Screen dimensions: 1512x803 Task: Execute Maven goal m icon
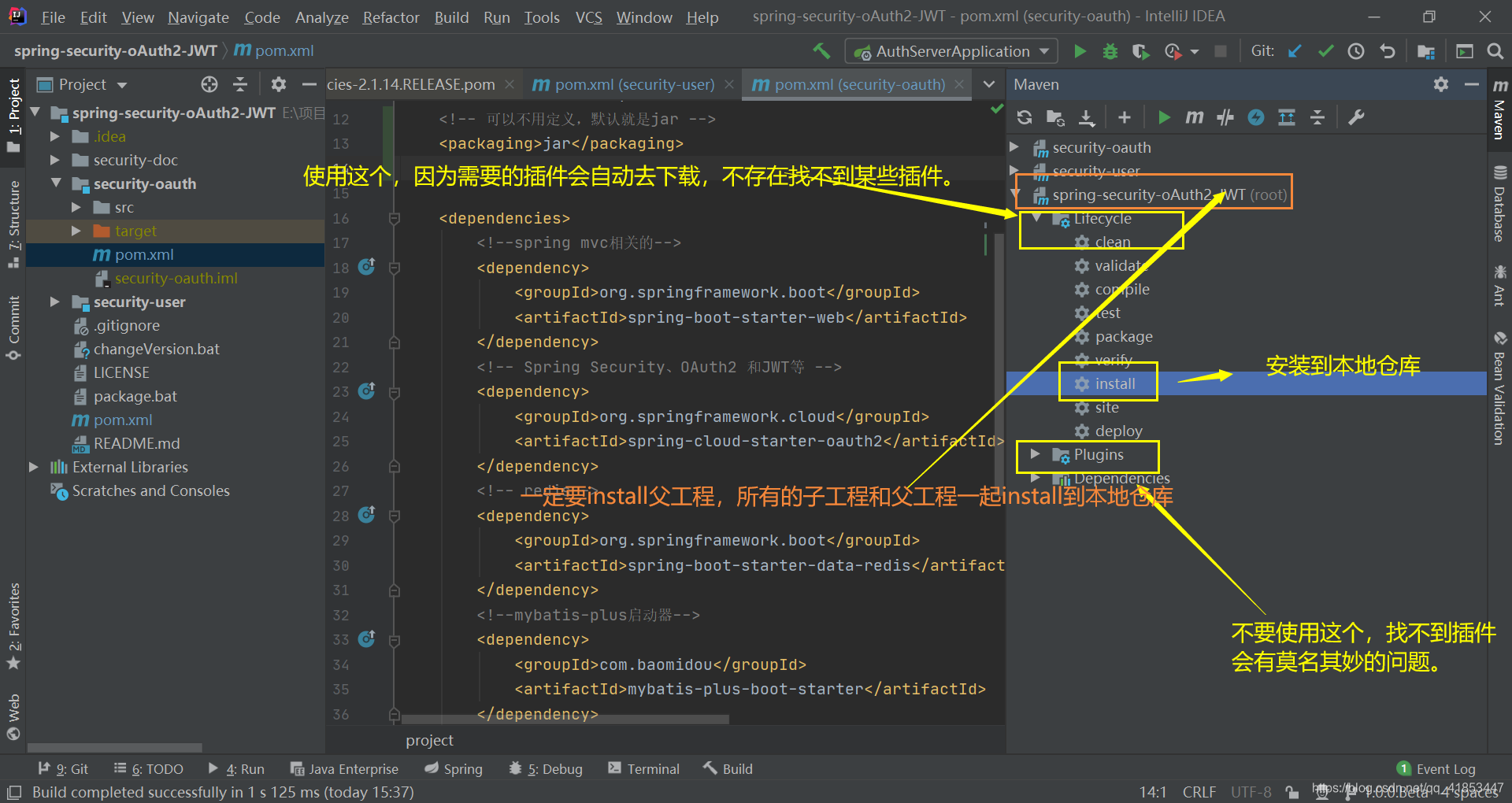click(1195, 117)
